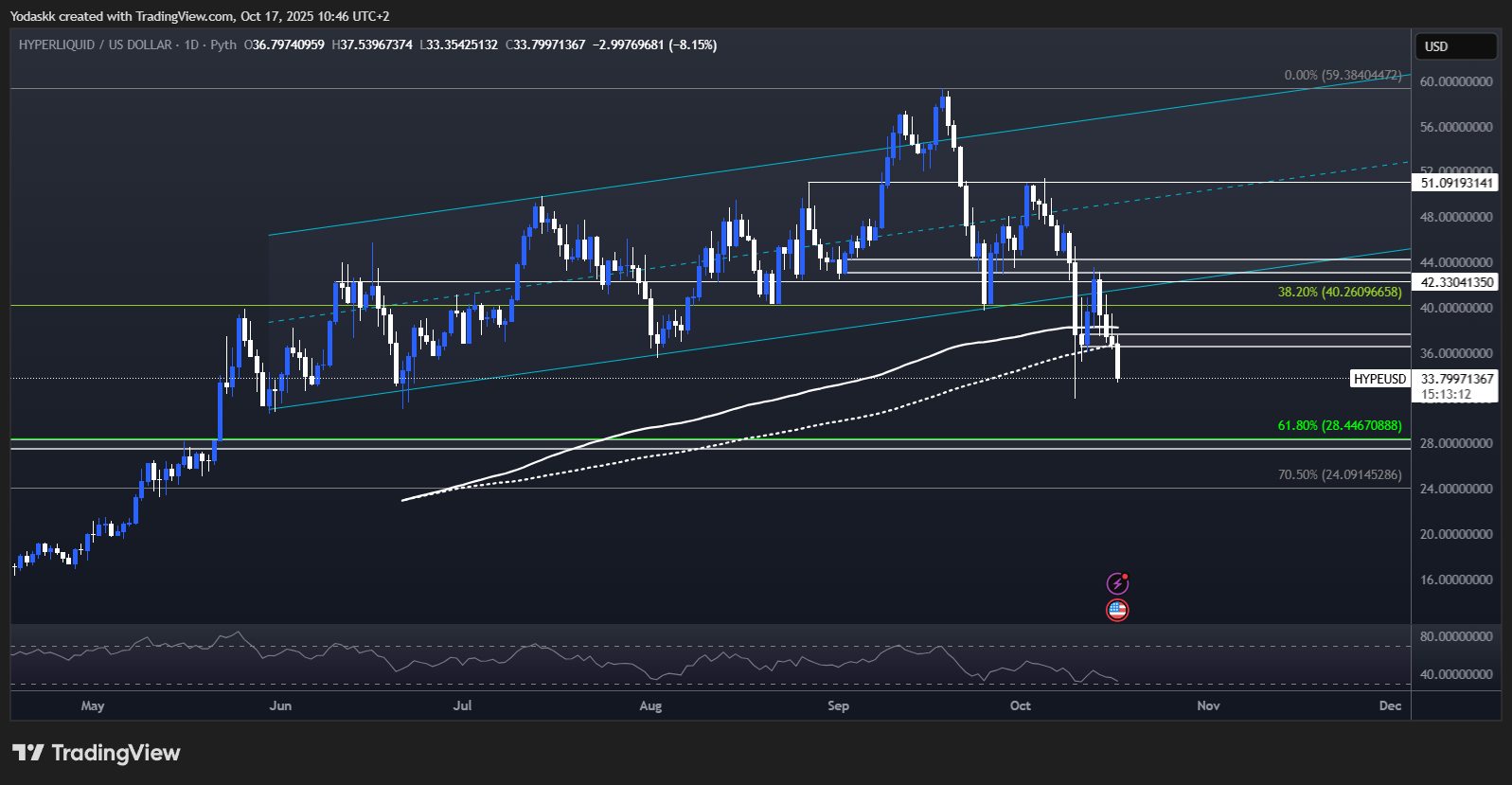Screen dimensions: 1512x785
Task: Click the 0.00% Fibonacci level label
Action: click(1343, 75)
